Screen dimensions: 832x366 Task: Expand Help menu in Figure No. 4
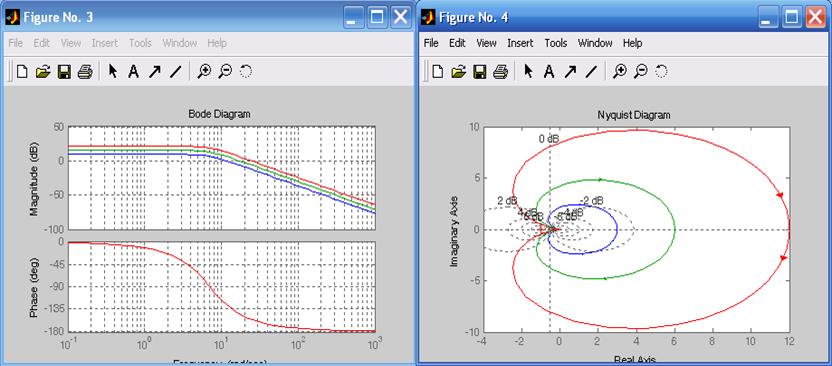click(632, 43)
